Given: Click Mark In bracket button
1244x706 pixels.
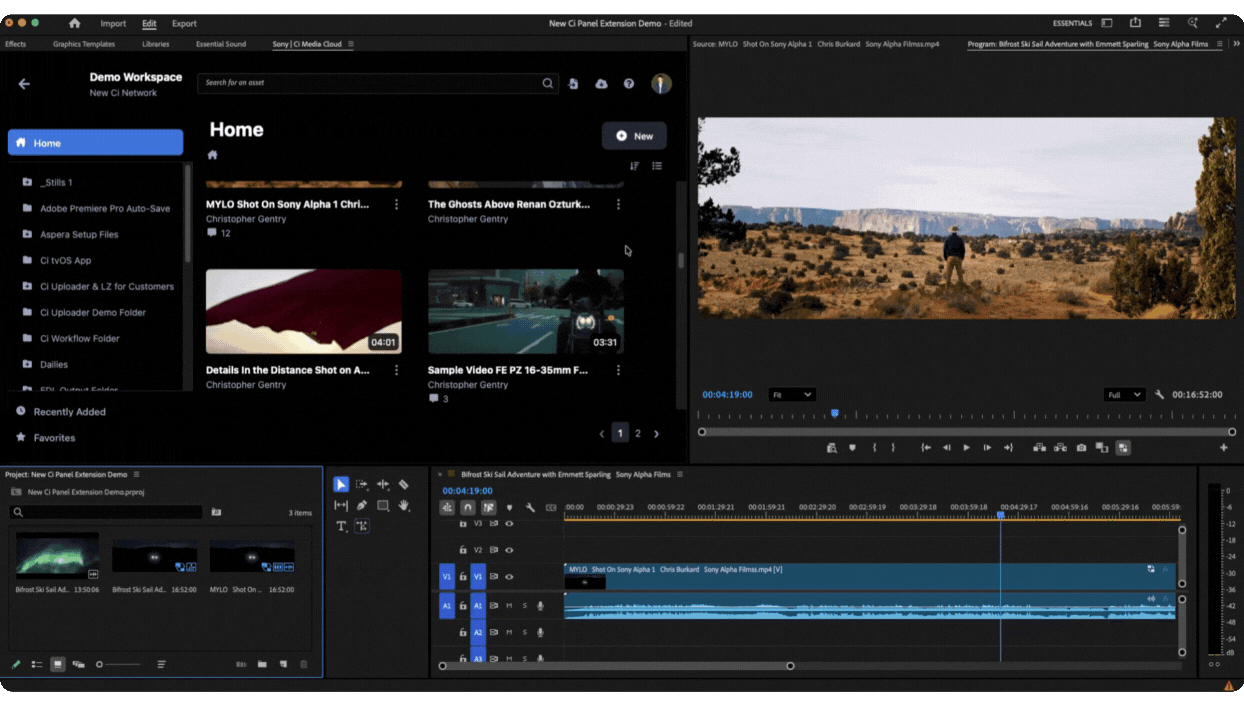Looking at the screenshot, I should click(x=874, y=448).
